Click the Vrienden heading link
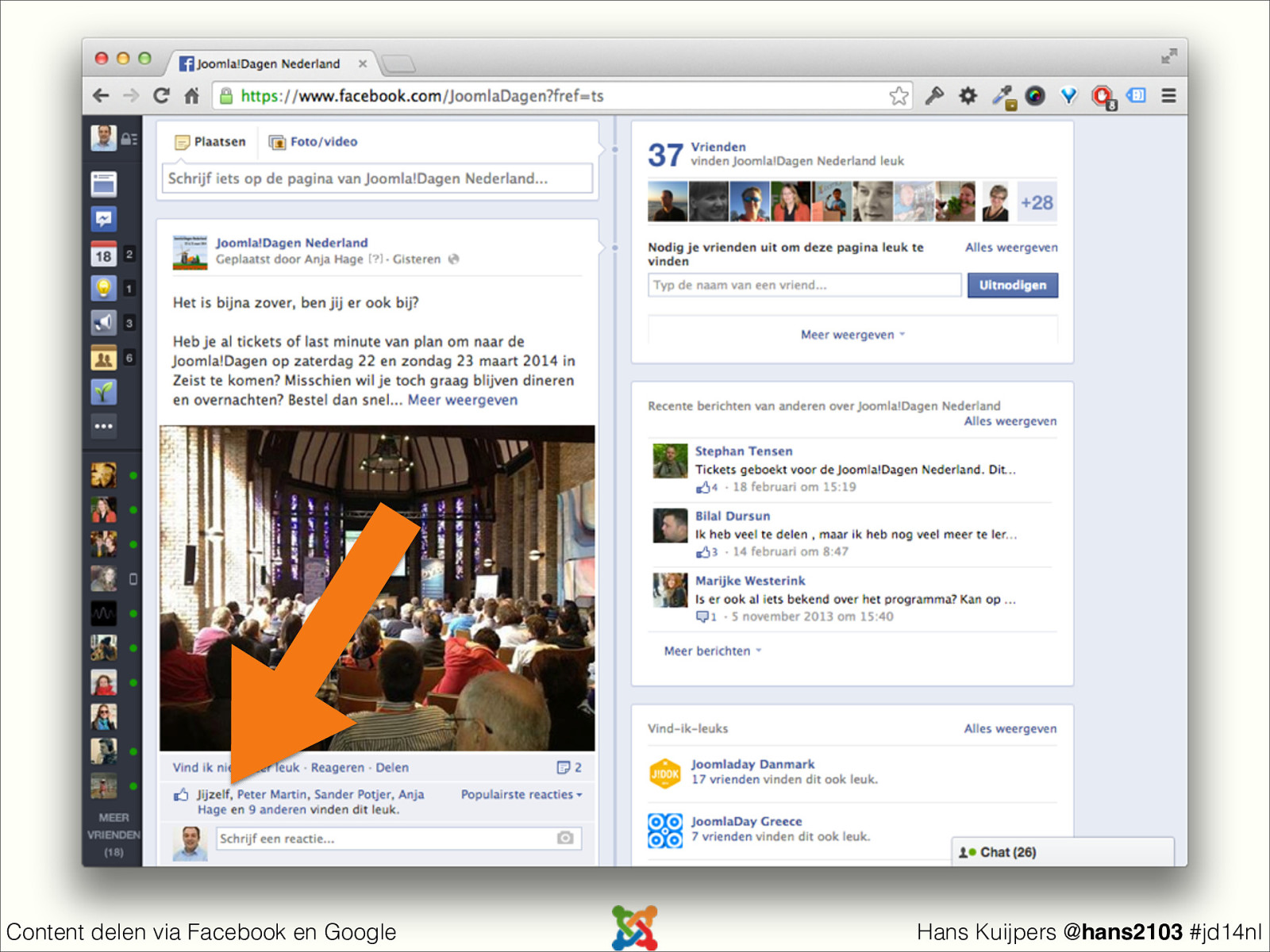This screenshot has height=952, width=1270. coord(718,147)
